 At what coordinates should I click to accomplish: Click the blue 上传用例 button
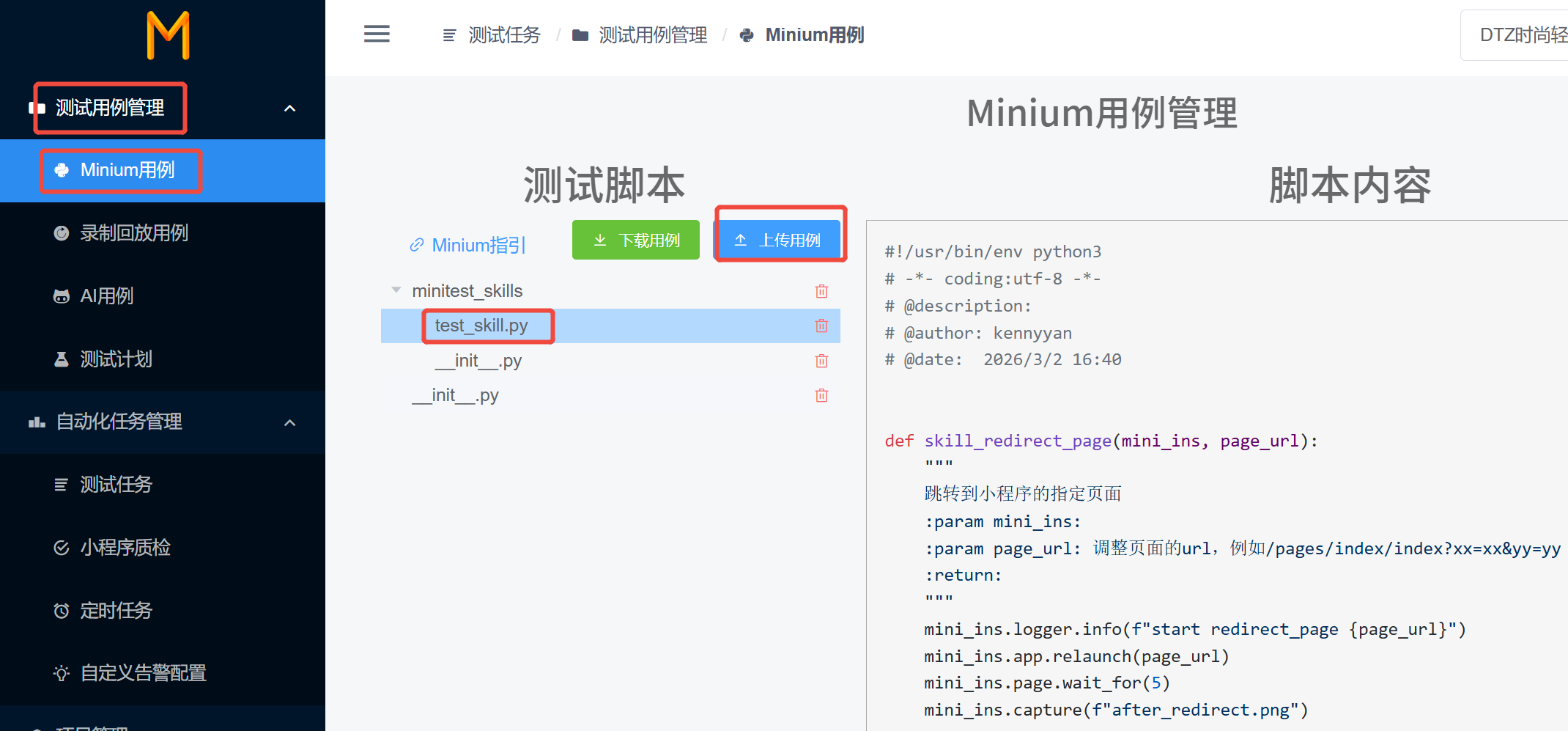778,240
